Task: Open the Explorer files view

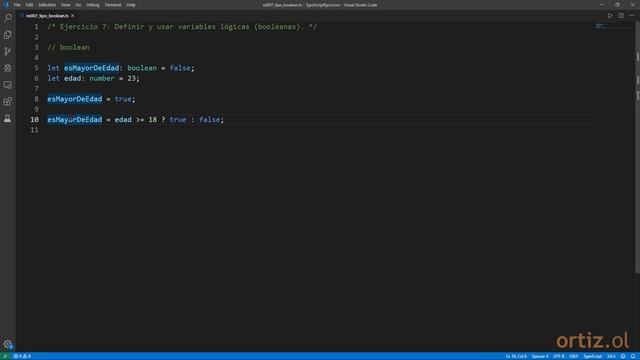Action: (8, 35)
